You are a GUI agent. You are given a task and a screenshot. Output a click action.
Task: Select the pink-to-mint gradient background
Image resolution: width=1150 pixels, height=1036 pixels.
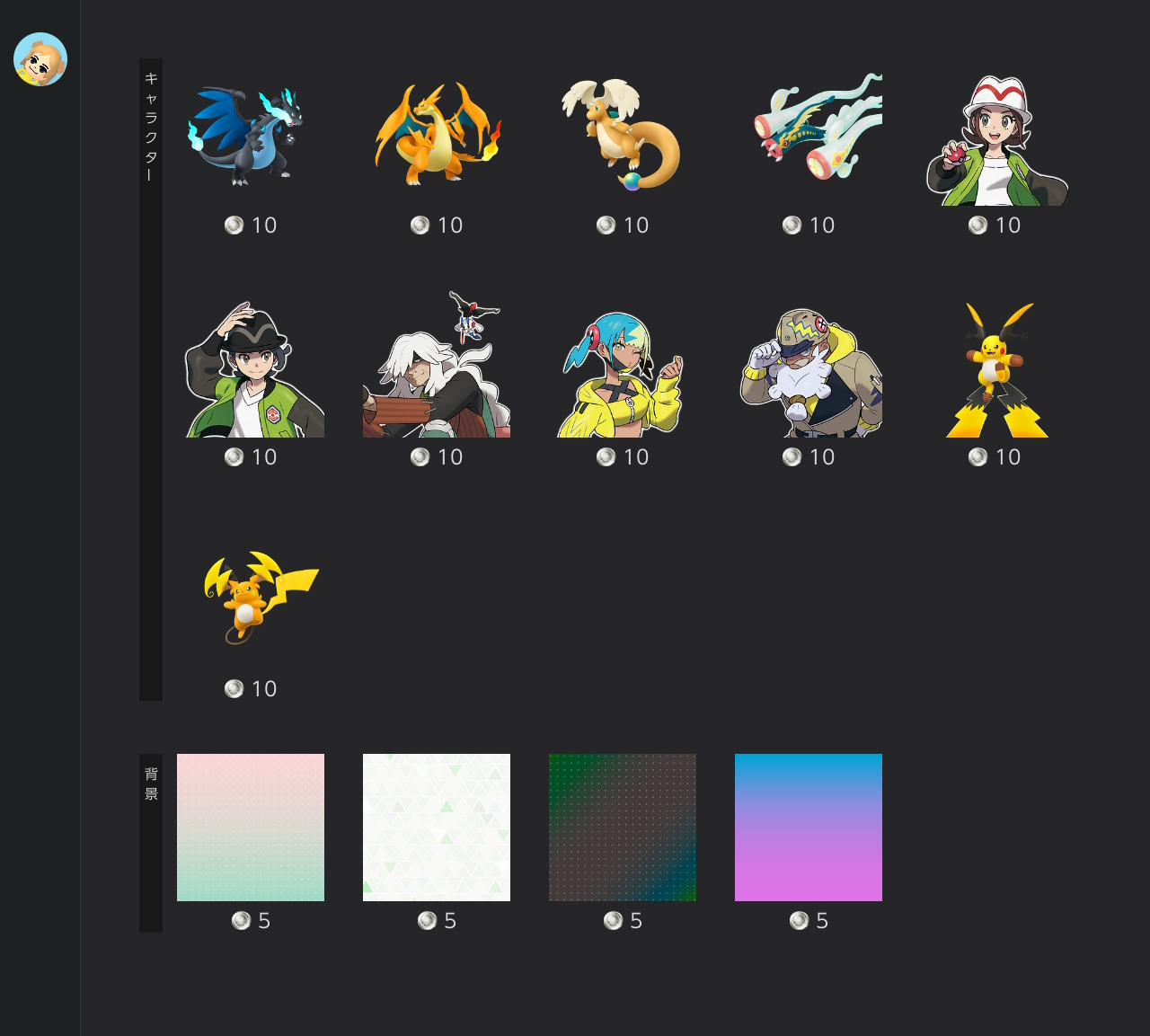[x=251, y=827]
